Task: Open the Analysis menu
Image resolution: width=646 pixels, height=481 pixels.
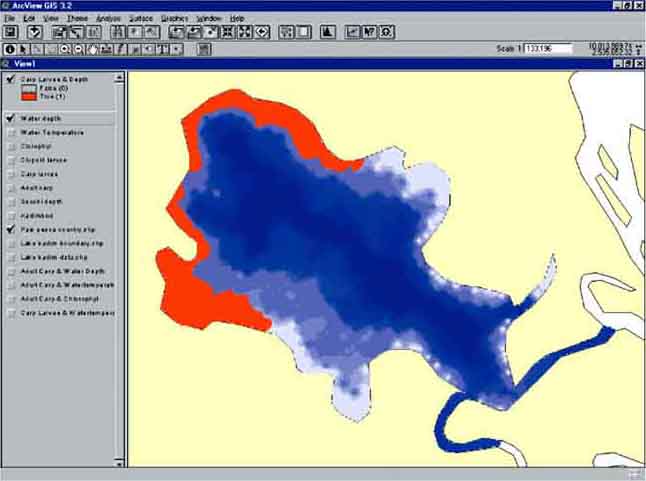Action: pos(108,18)
